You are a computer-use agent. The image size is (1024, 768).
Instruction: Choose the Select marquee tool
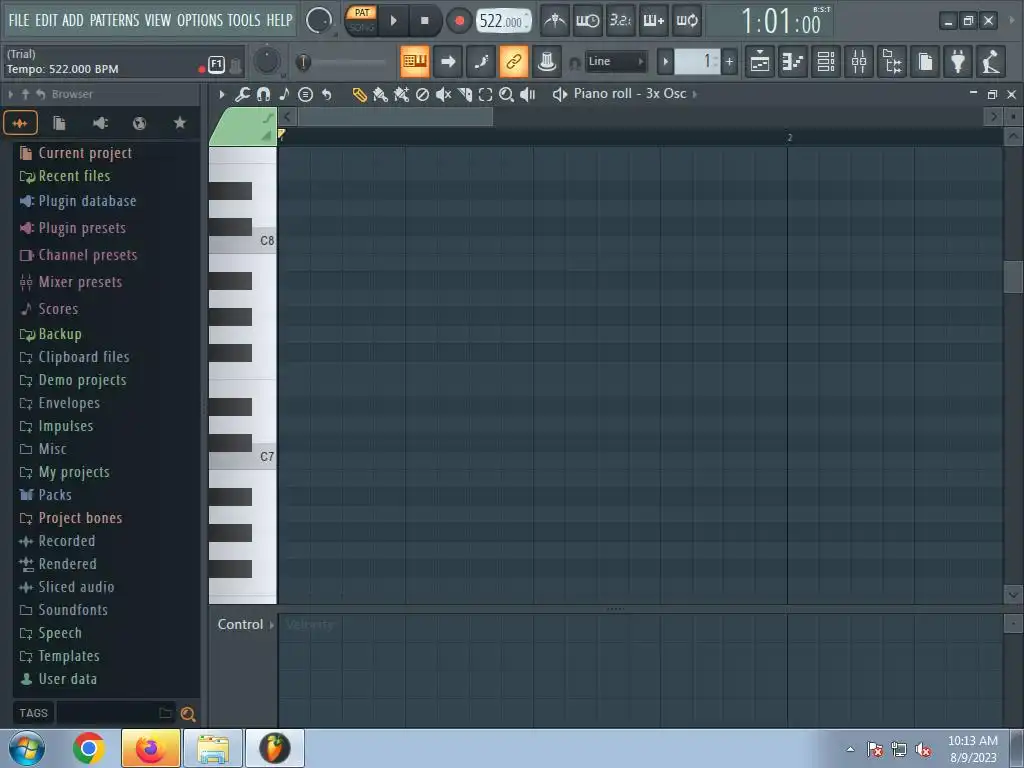(x=485, y=95)
